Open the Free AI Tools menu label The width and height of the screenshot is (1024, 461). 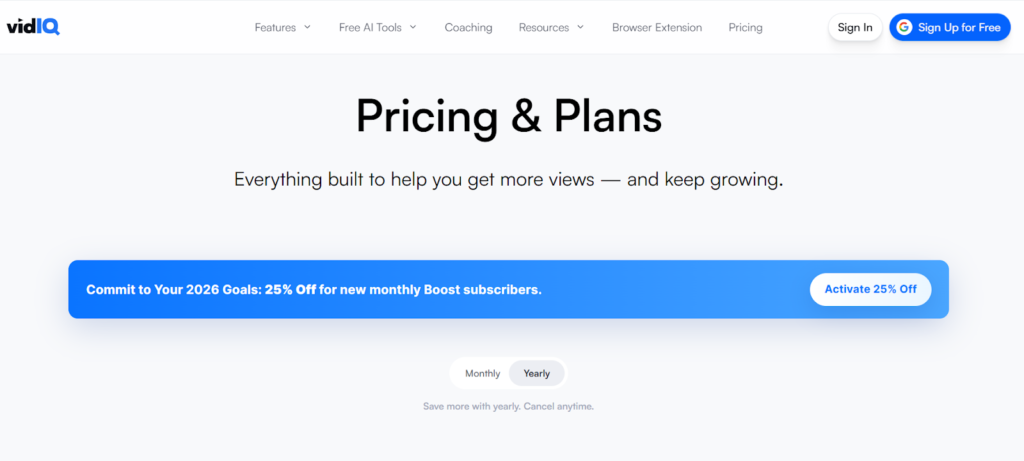pos(370,27)
